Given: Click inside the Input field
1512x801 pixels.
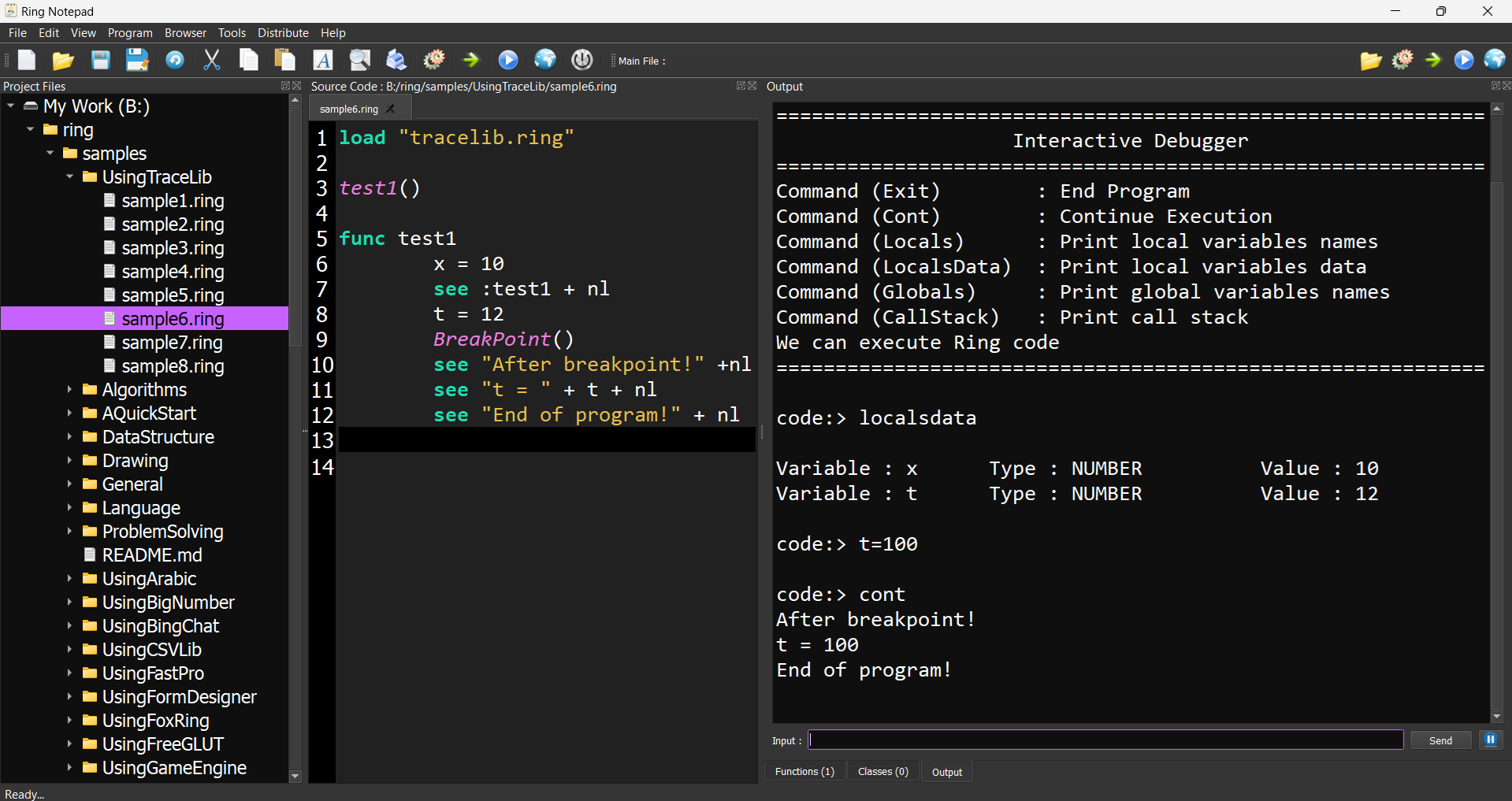Looking at the screenshot, I should (x=1103, y=740).
